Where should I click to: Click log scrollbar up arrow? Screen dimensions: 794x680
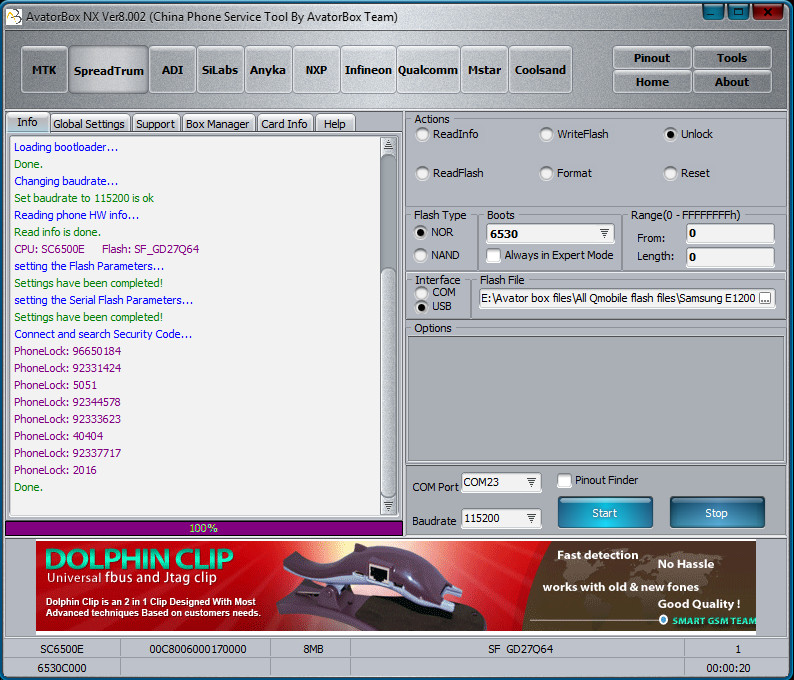[x=388, y=145]
